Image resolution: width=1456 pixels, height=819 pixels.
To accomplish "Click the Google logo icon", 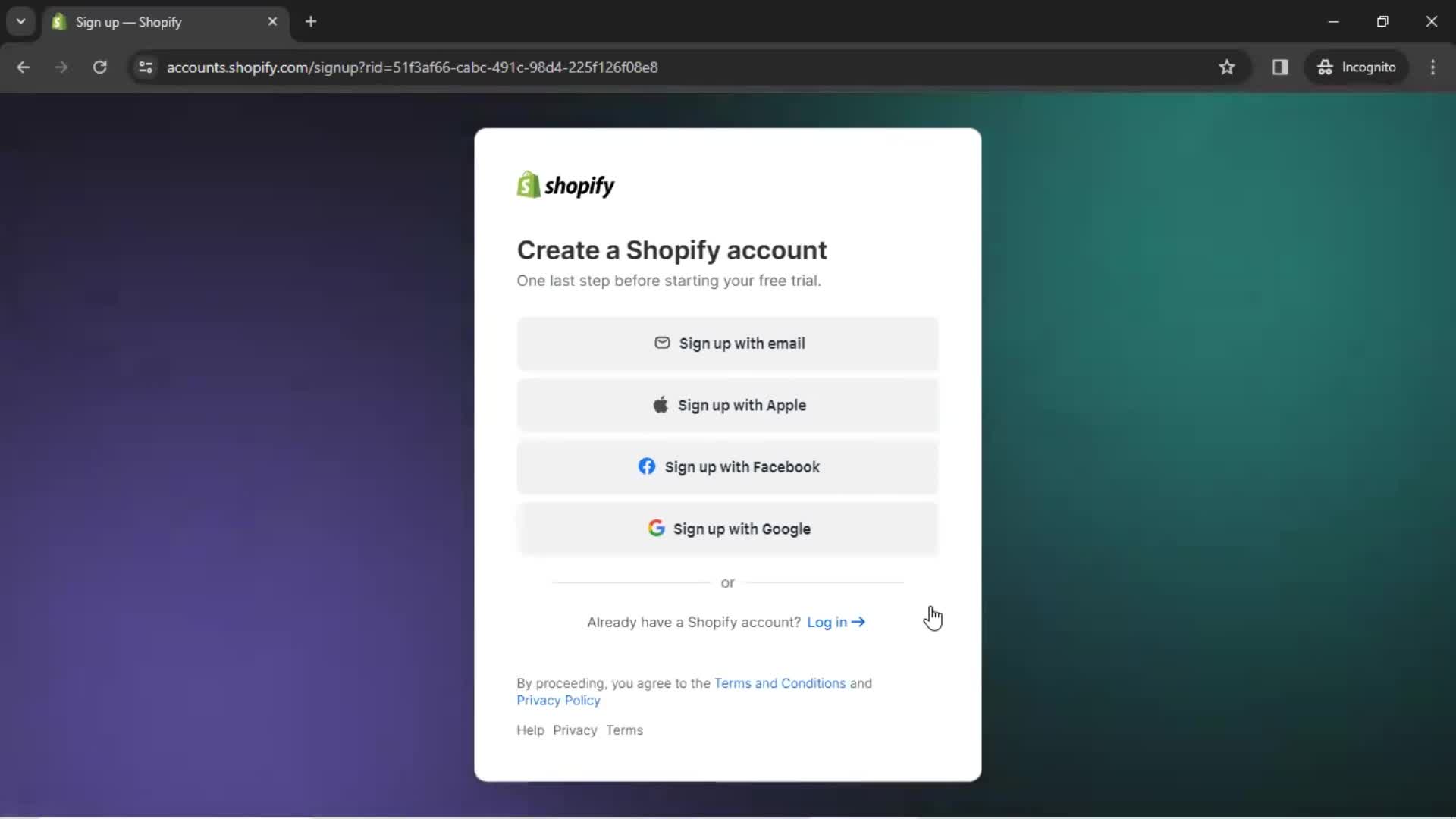I will pyautogui.click(x=655, y=528).
